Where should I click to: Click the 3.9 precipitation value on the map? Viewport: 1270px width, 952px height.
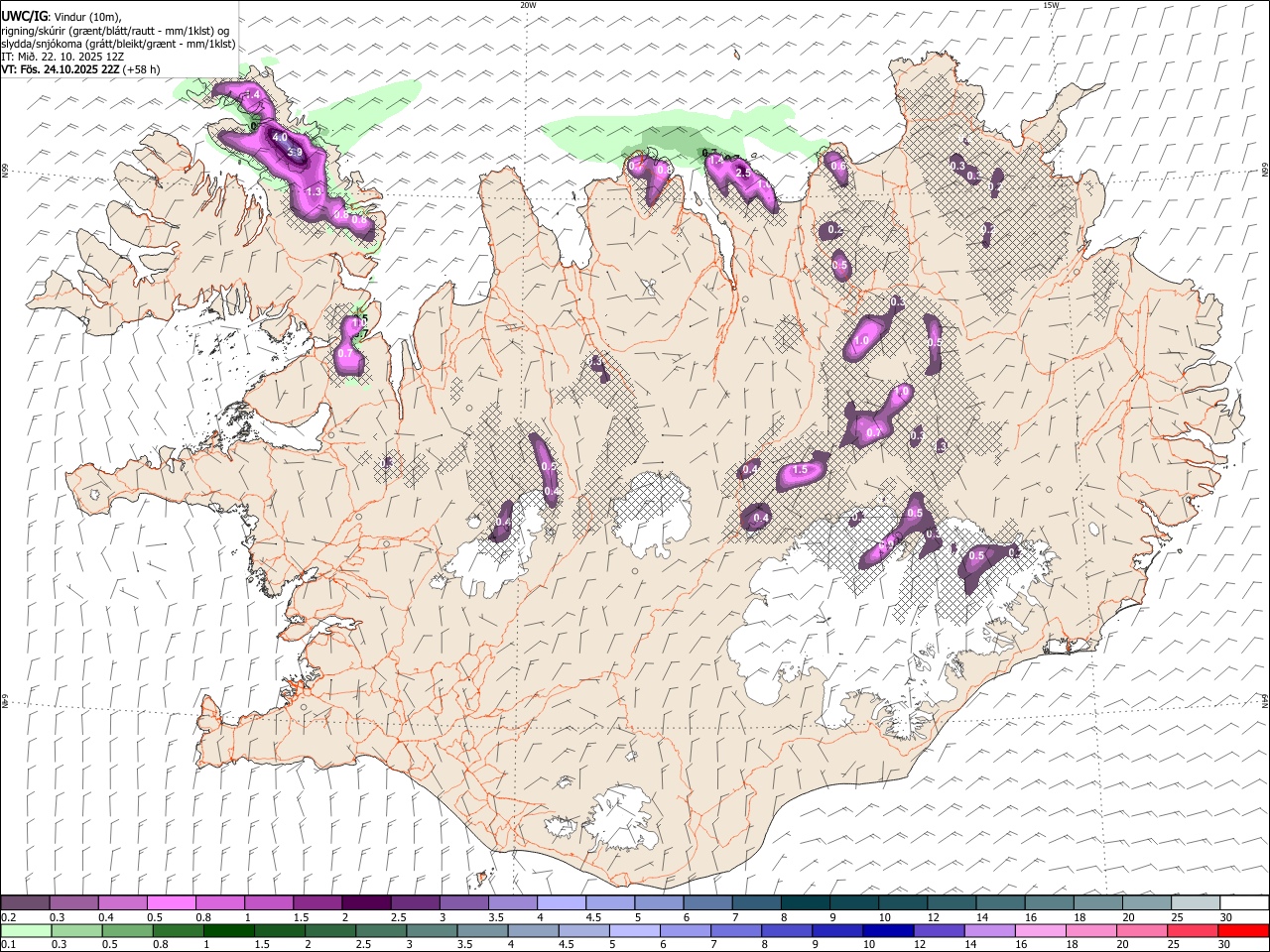point(295,152)
